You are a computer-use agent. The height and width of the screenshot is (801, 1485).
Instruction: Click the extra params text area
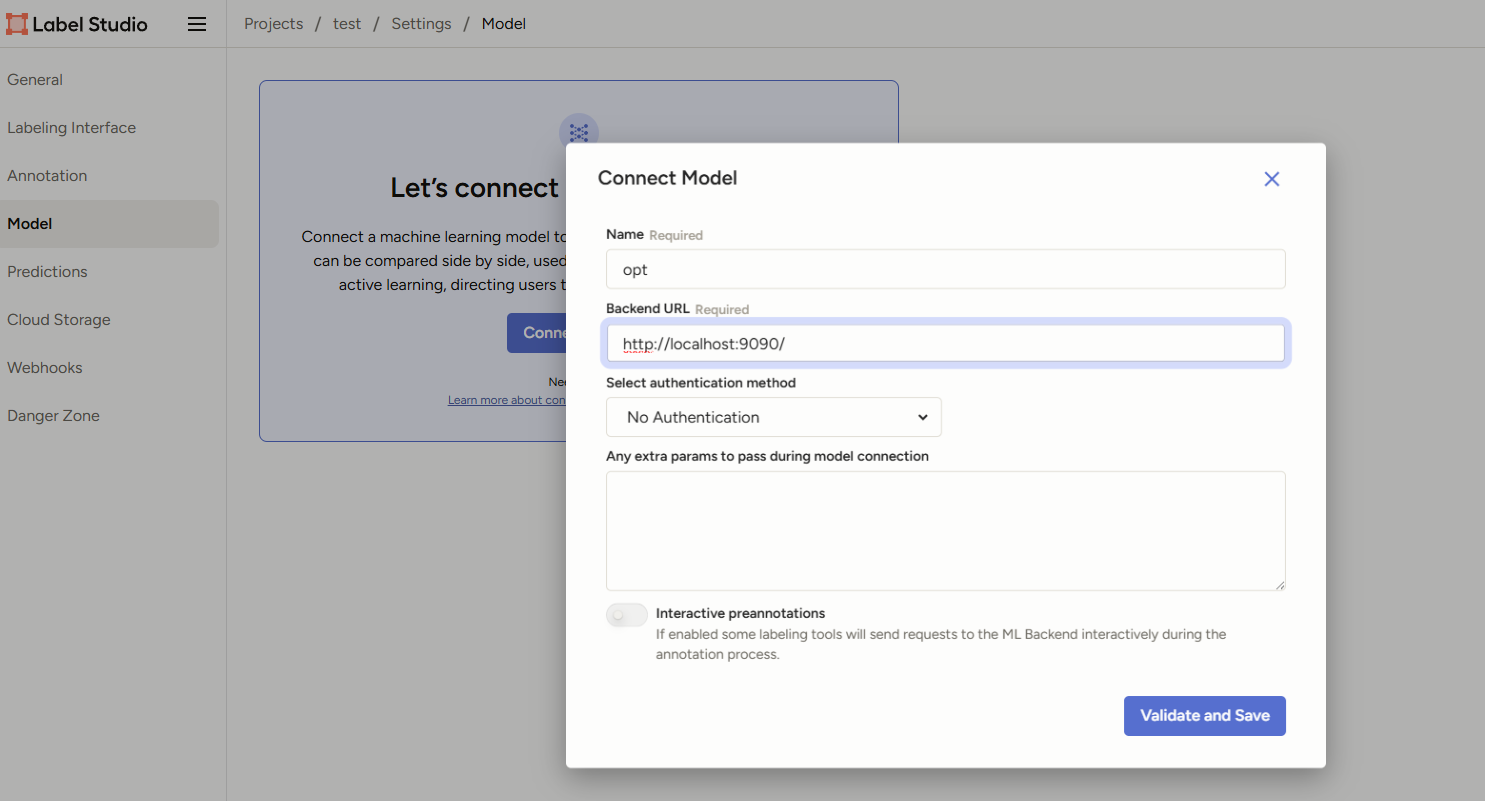(945, 531)
